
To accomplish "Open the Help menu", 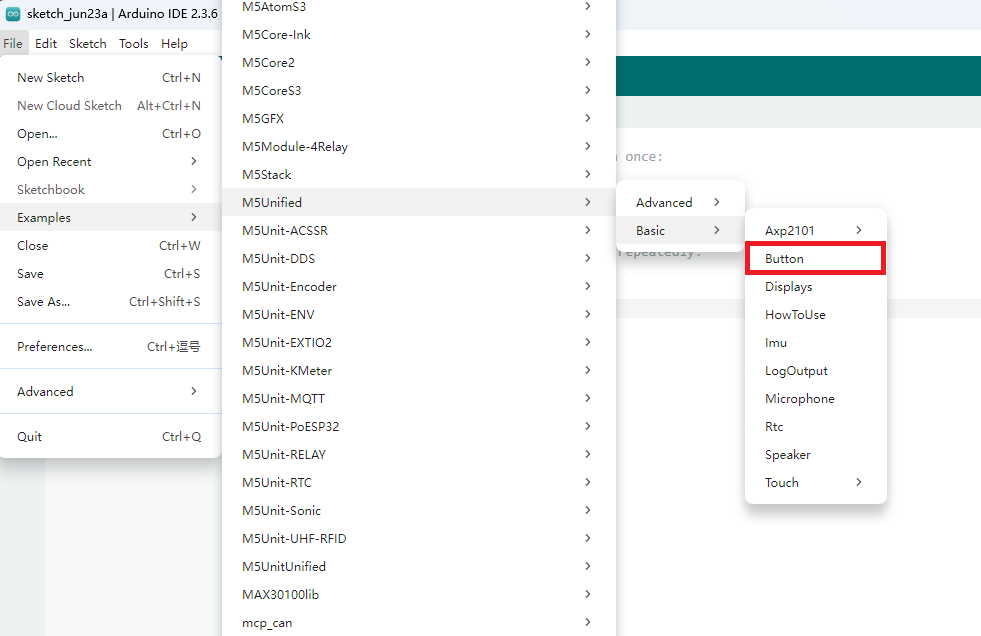I will coord(174,44).
